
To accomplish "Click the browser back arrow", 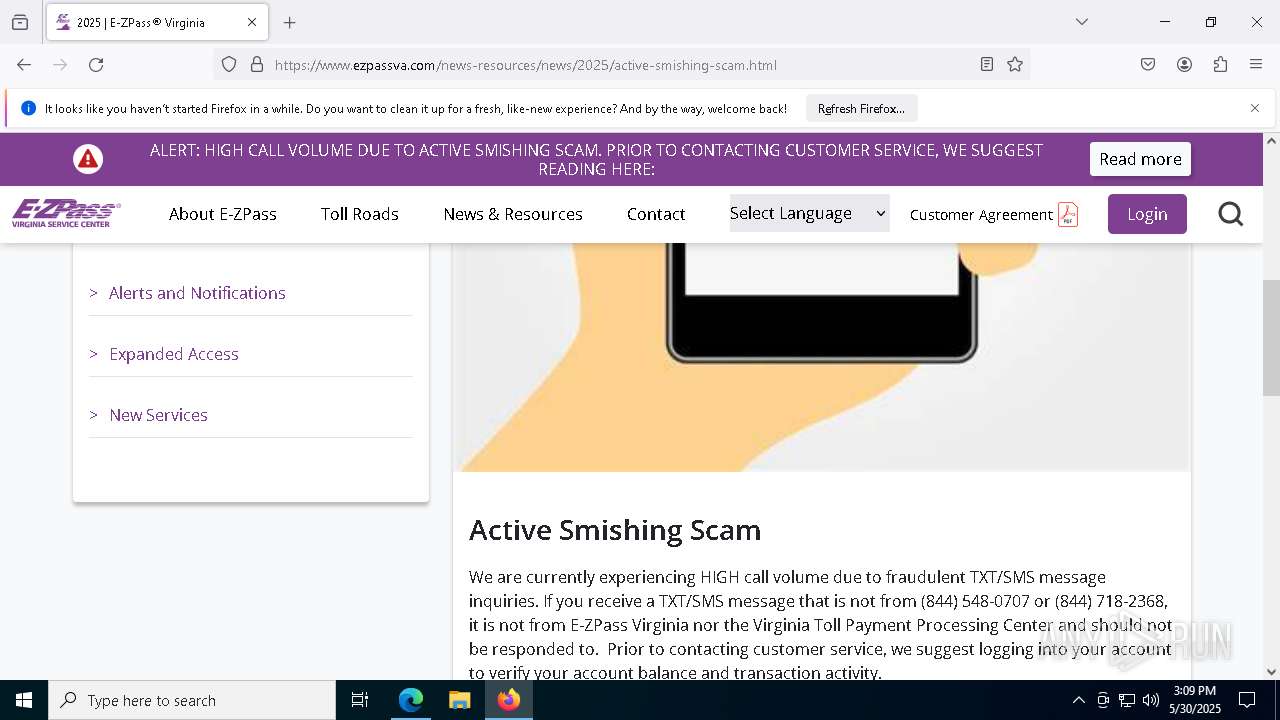I will coord(24,65).
